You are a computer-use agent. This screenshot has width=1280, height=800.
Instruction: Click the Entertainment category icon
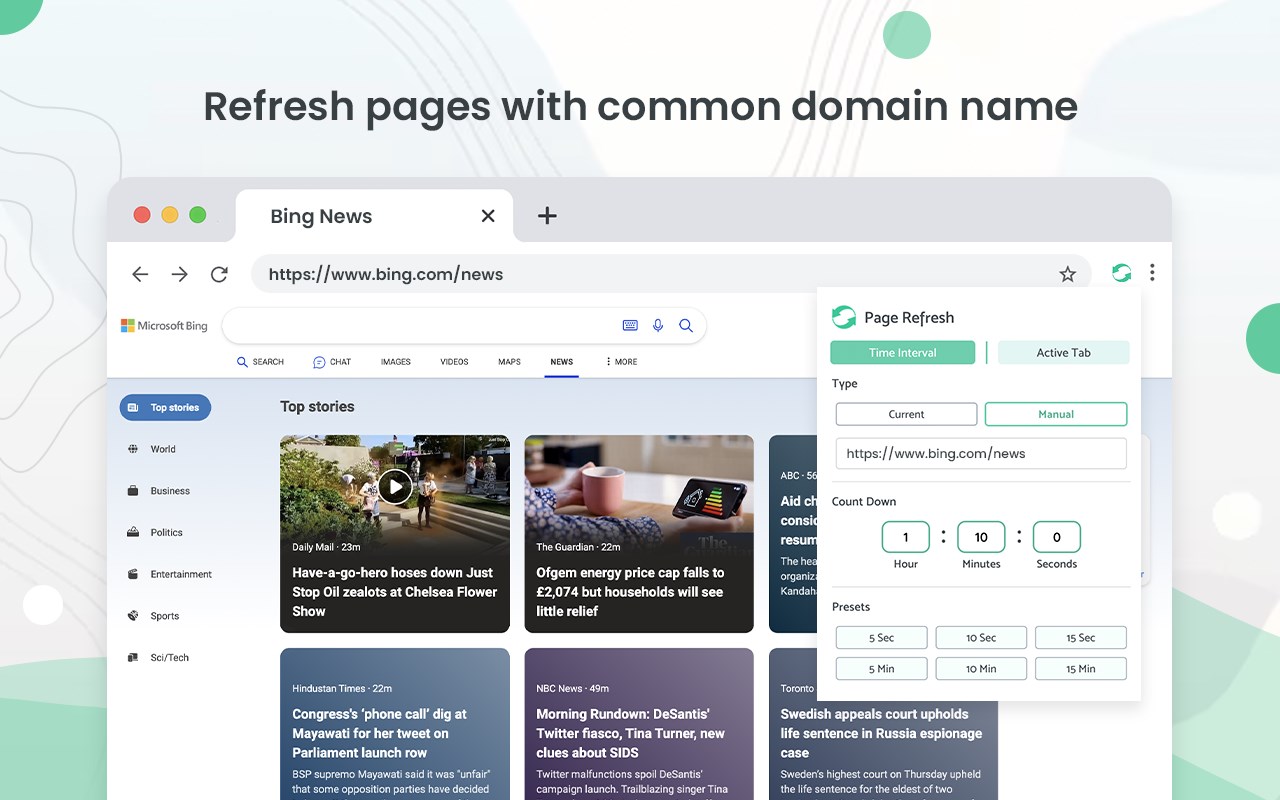tap(133, 574)
